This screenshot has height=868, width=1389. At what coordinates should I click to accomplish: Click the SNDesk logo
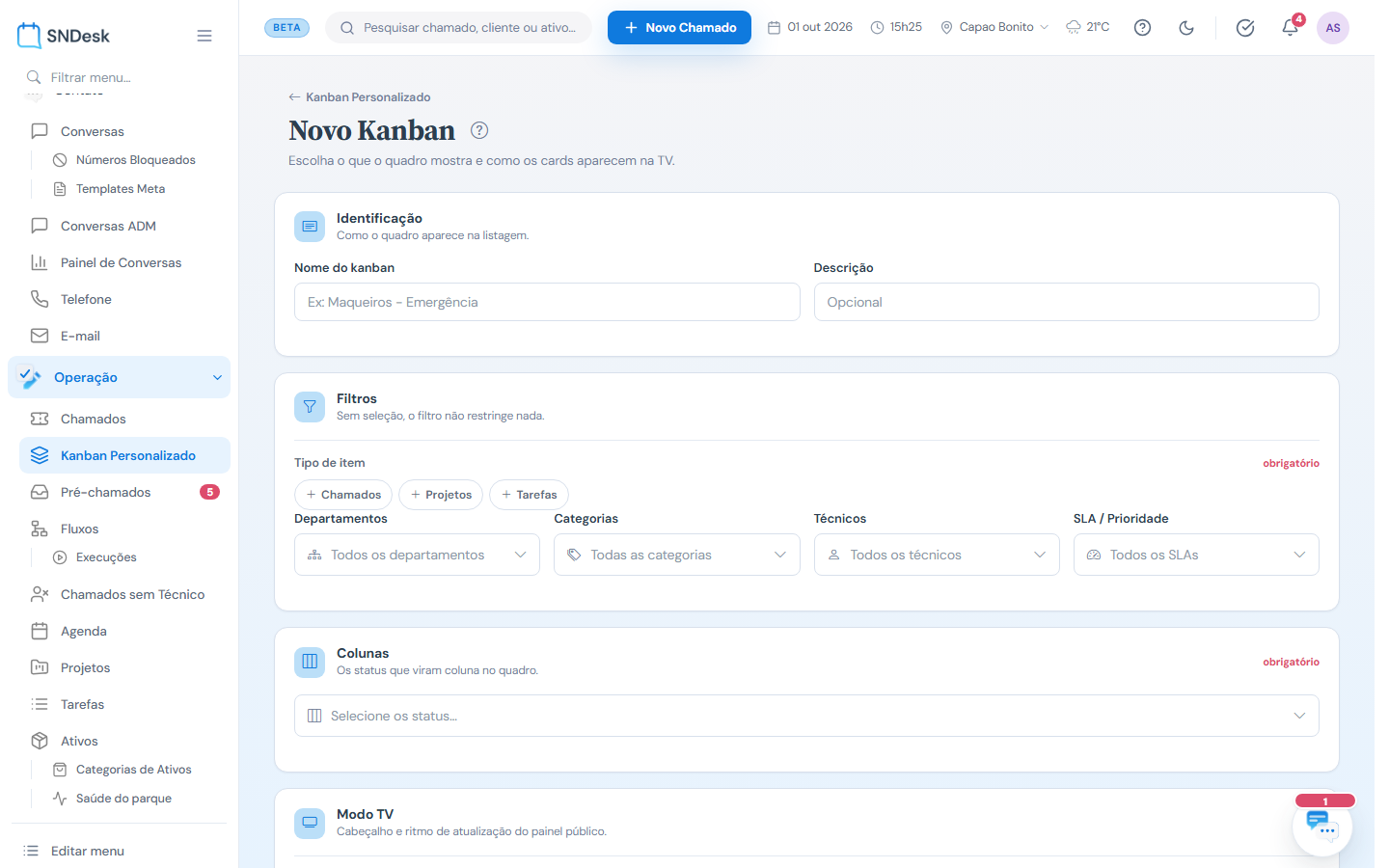64,36
